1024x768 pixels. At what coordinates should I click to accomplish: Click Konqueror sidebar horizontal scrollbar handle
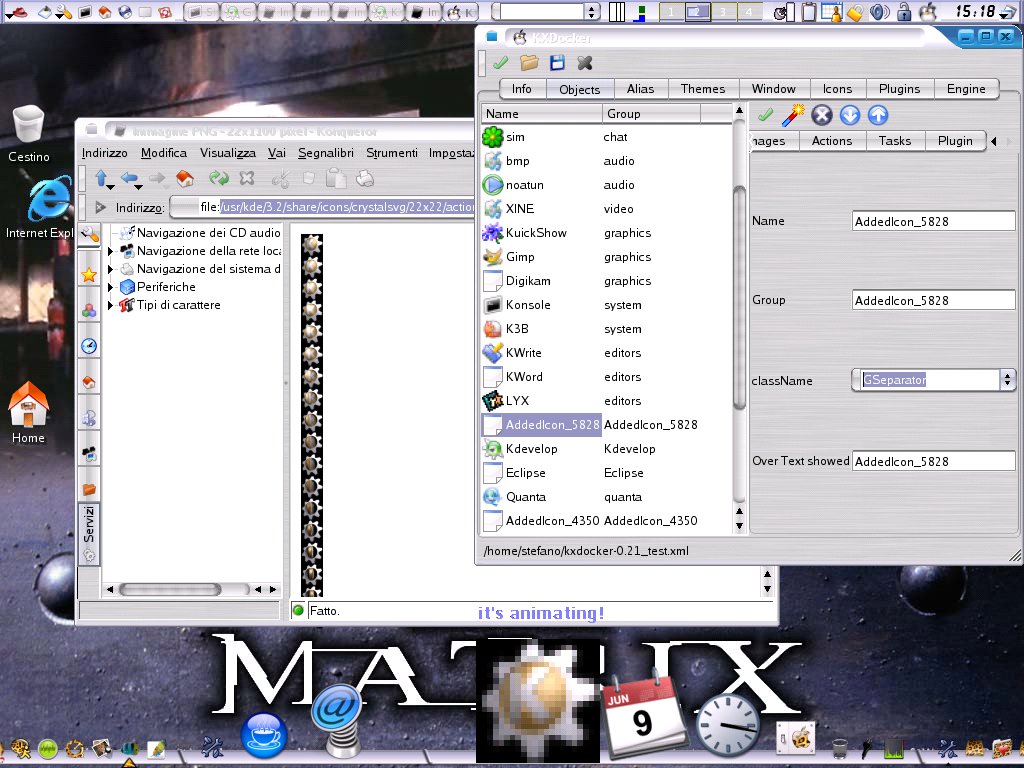(x=171, y=590)
